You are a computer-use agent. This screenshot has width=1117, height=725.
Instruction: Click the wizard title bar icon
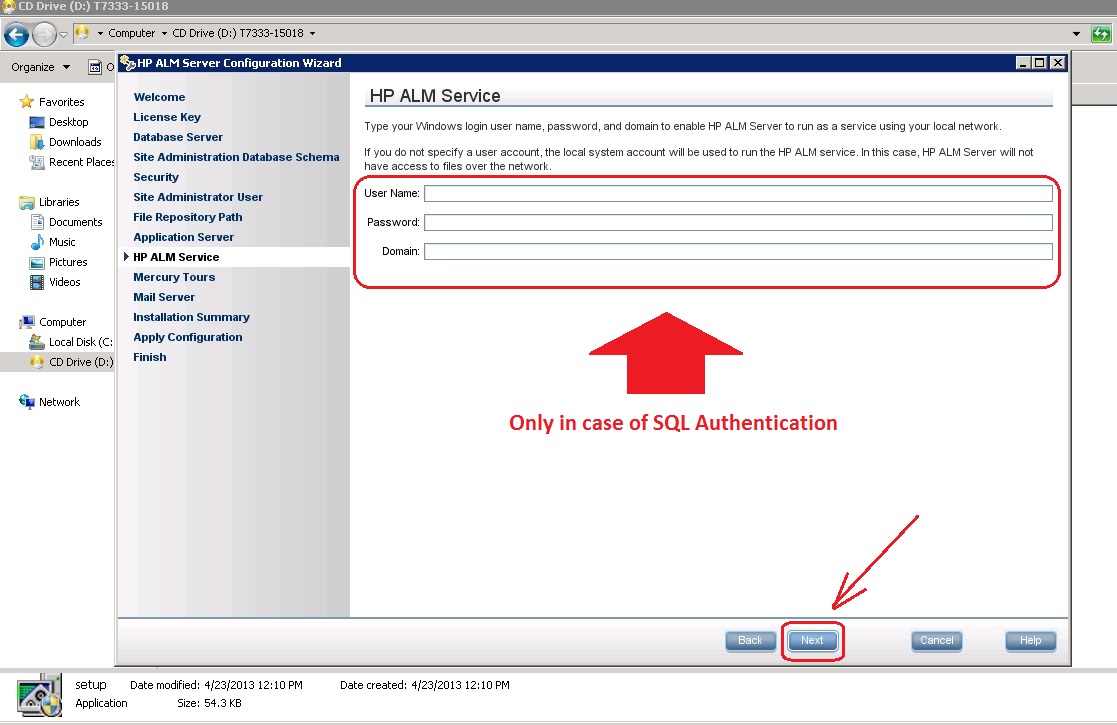128,63
